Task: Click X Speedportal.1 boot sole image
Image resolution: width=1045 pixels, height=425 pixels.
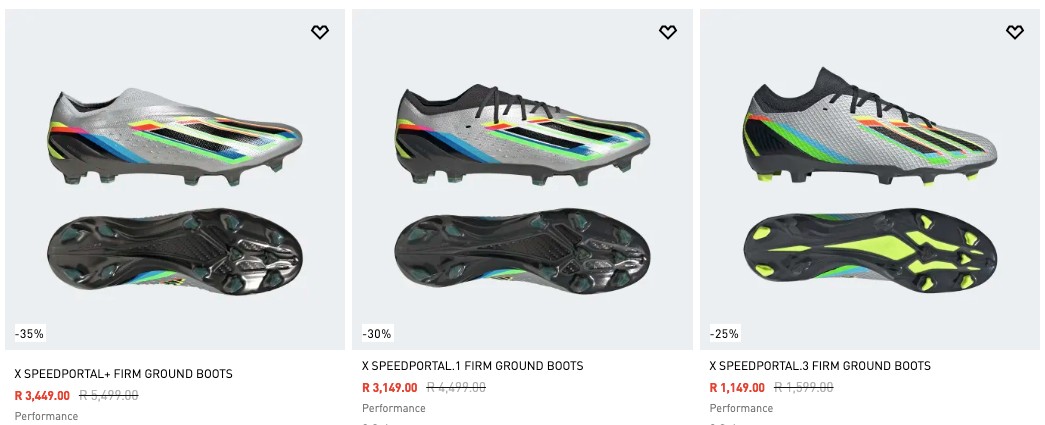Action: coord(522,248)
